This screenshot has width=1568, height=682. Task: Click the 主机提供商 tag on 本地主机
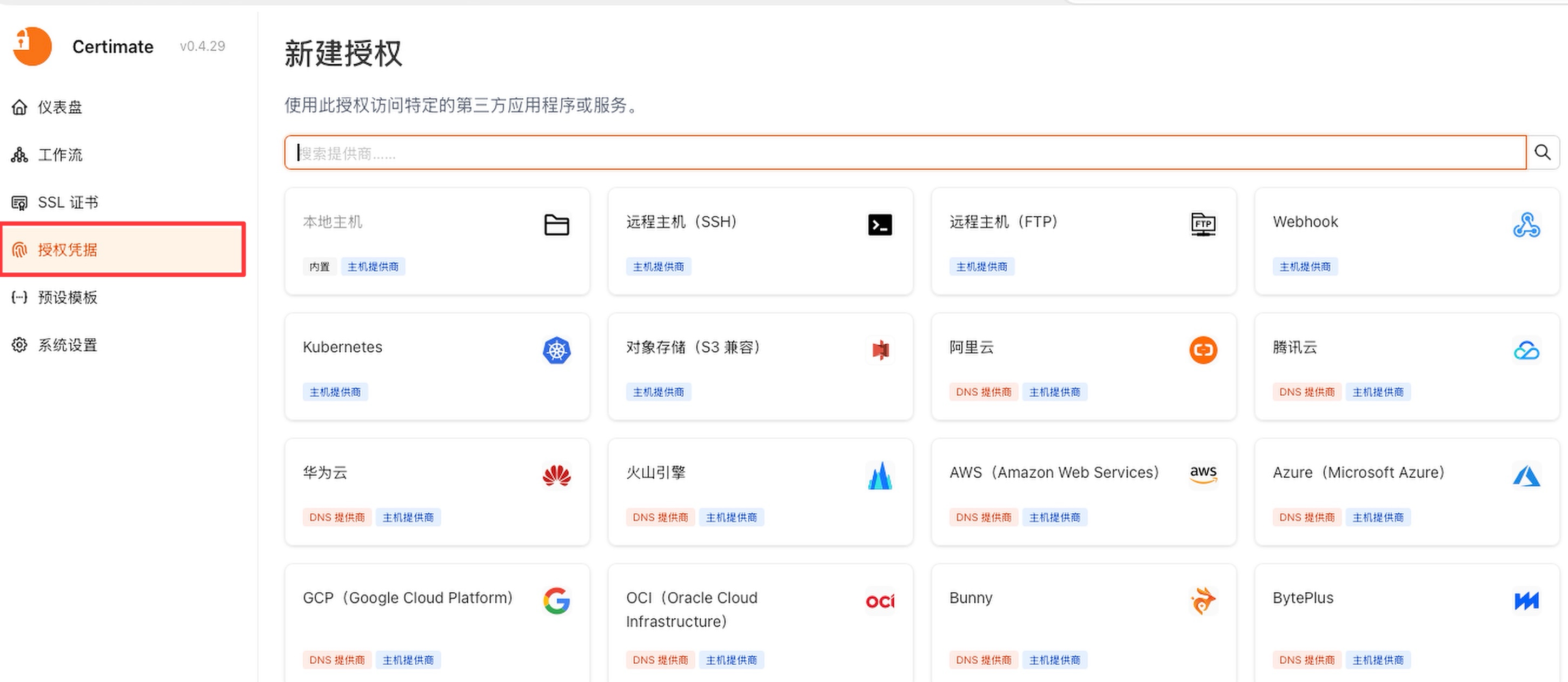click(x=373, y=266)
